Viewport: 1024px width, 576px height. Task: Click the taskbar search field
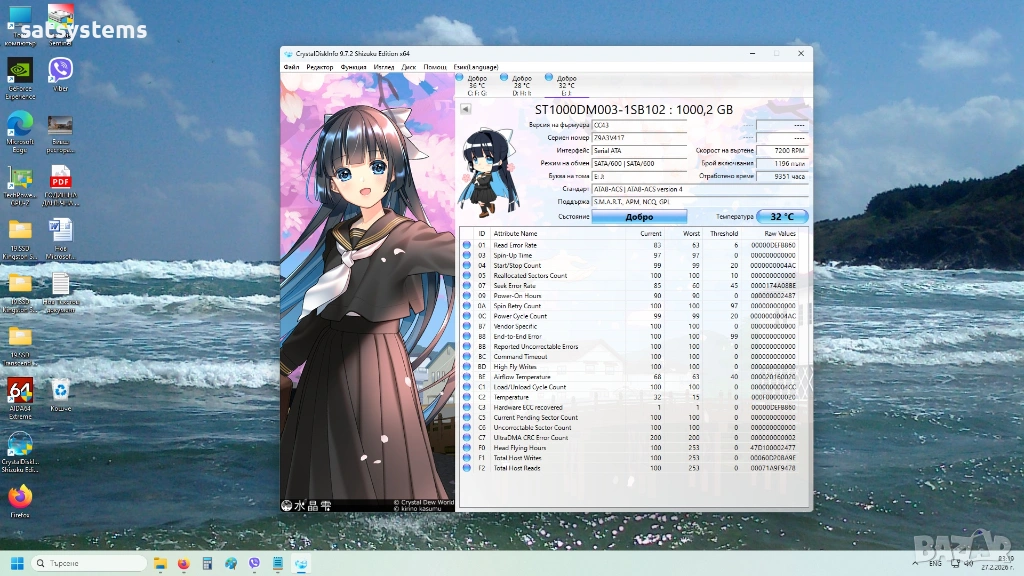point(88,564)
